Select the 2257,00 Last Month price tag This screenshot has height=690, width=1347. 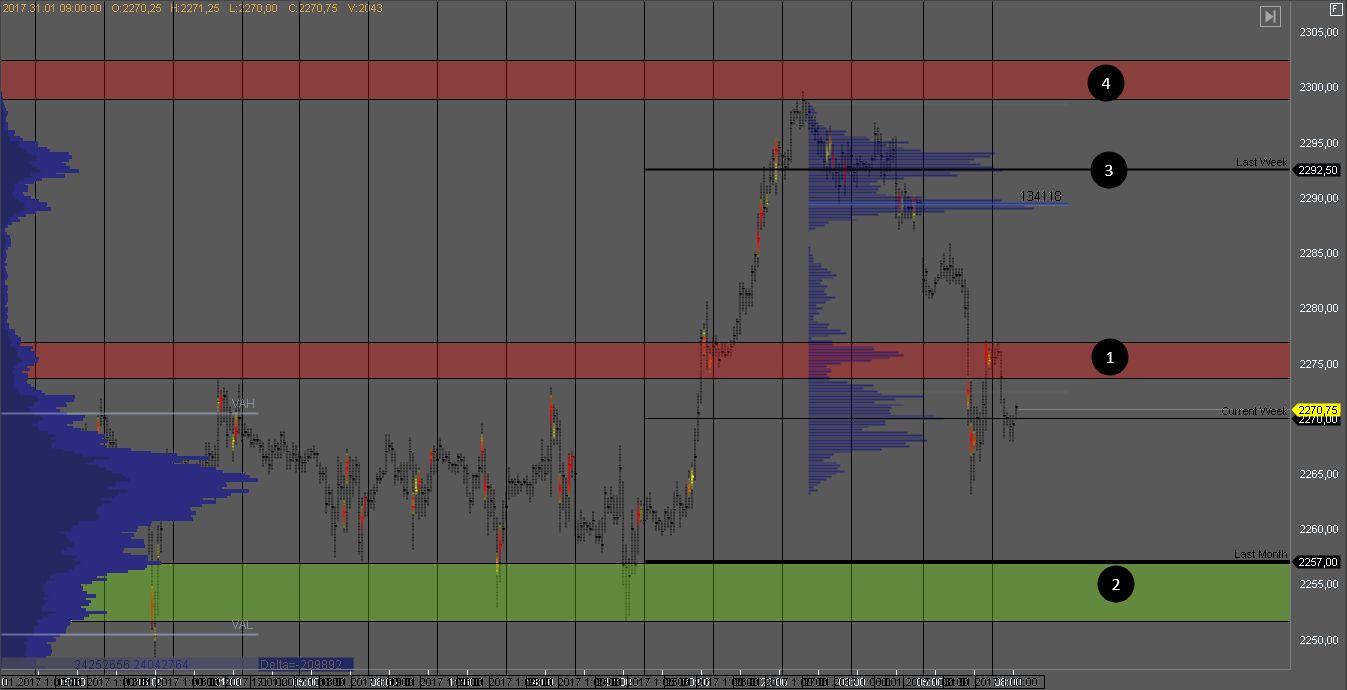coord(1318,562)
